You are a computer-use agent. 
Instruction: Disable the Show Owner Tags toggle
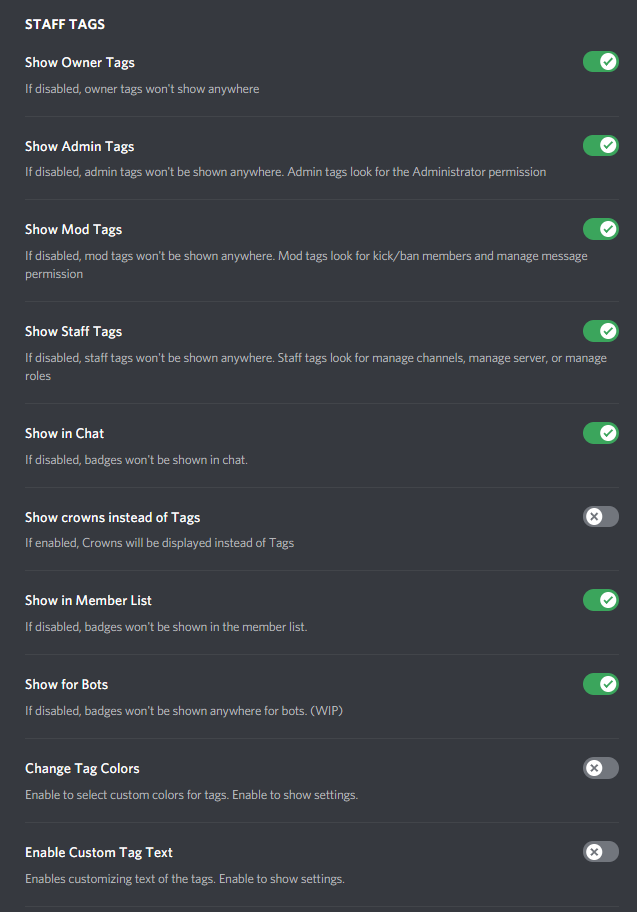tap(600, 62)
